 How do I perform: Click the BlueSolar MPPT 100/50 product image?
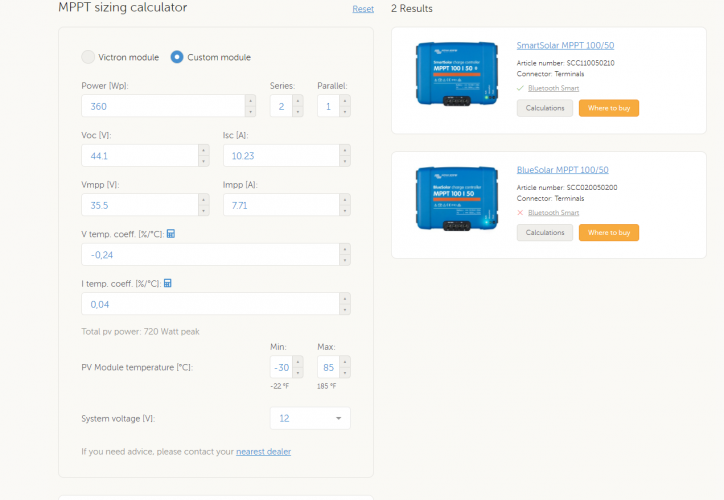pos(458,200)
